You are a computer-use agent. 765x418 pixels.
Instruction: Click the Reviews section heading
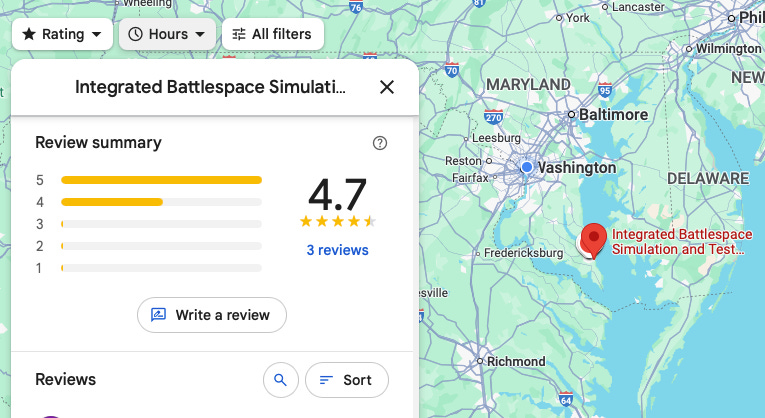(x=65, y=379)
